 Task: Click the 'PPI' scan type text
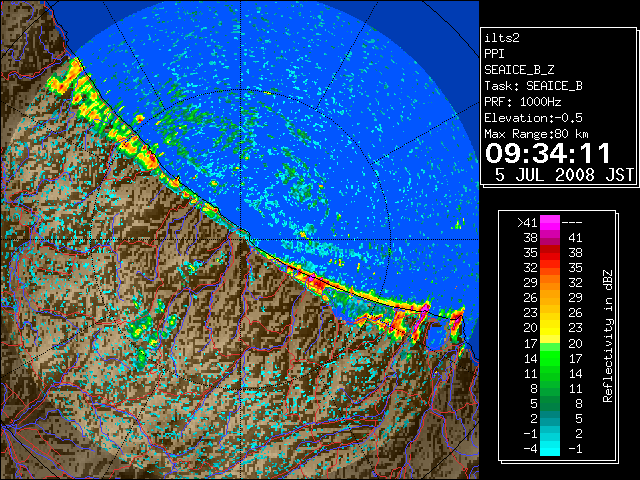click(494, 54)
